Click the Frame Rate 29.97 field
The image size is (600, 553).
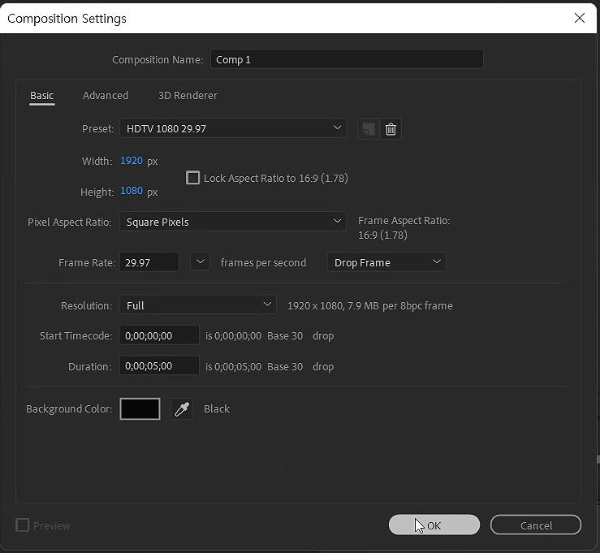[x=149, y=262]
